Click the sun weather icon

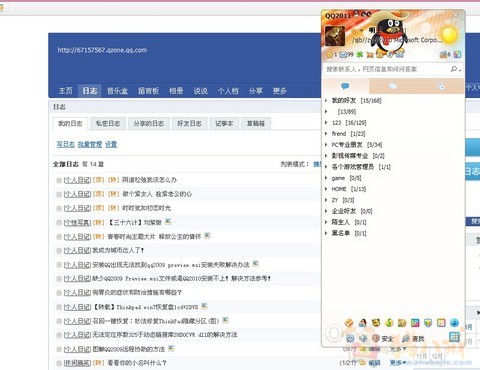pos(449,35)
